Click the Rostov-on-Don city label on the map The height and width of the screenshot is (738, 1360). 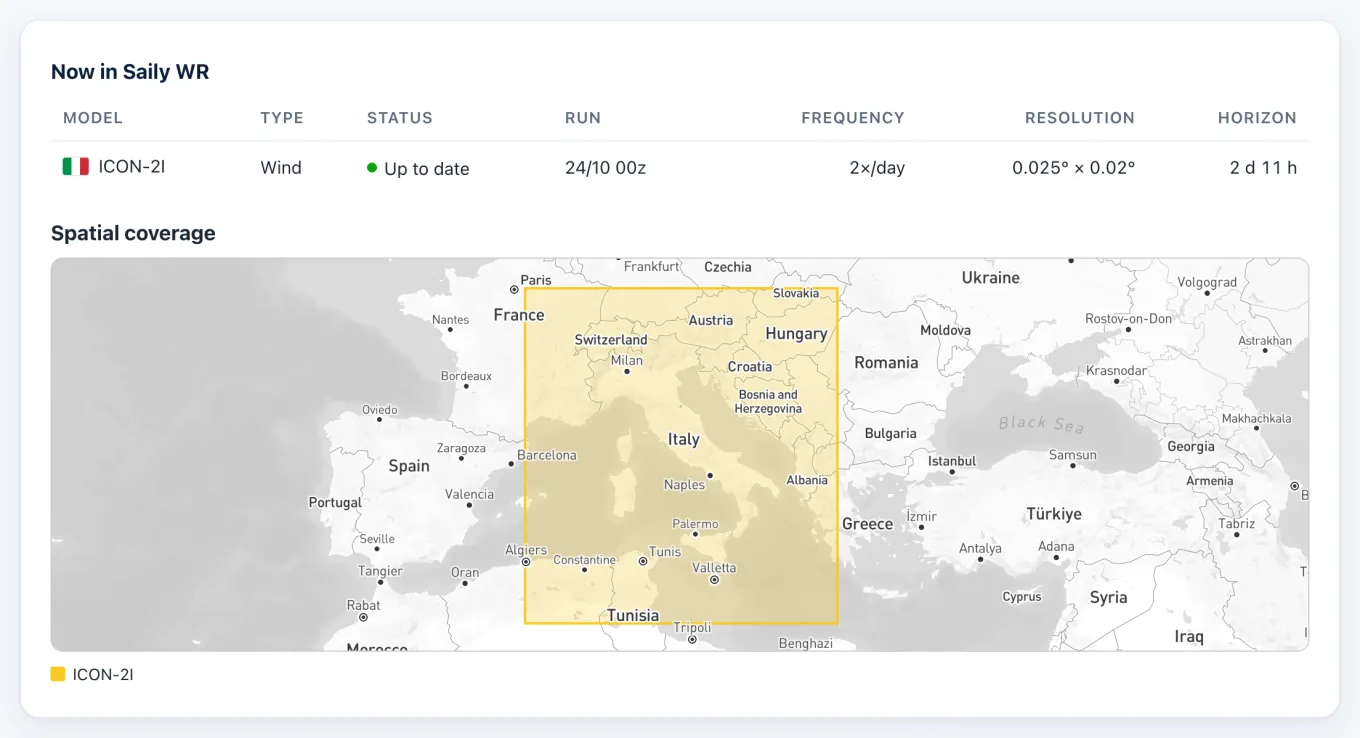pyautogui.click(x=1128, y=319)
